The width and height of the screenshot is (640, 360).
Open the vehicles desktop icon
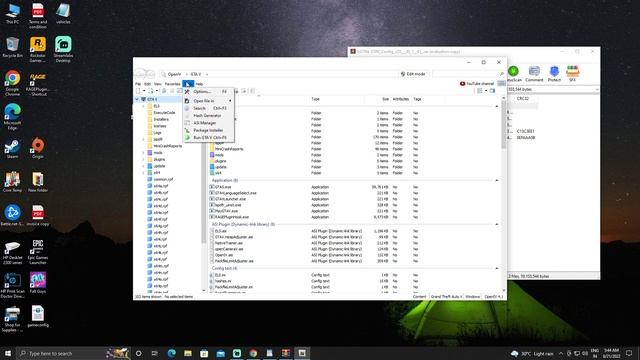click(x=63, y=13)
